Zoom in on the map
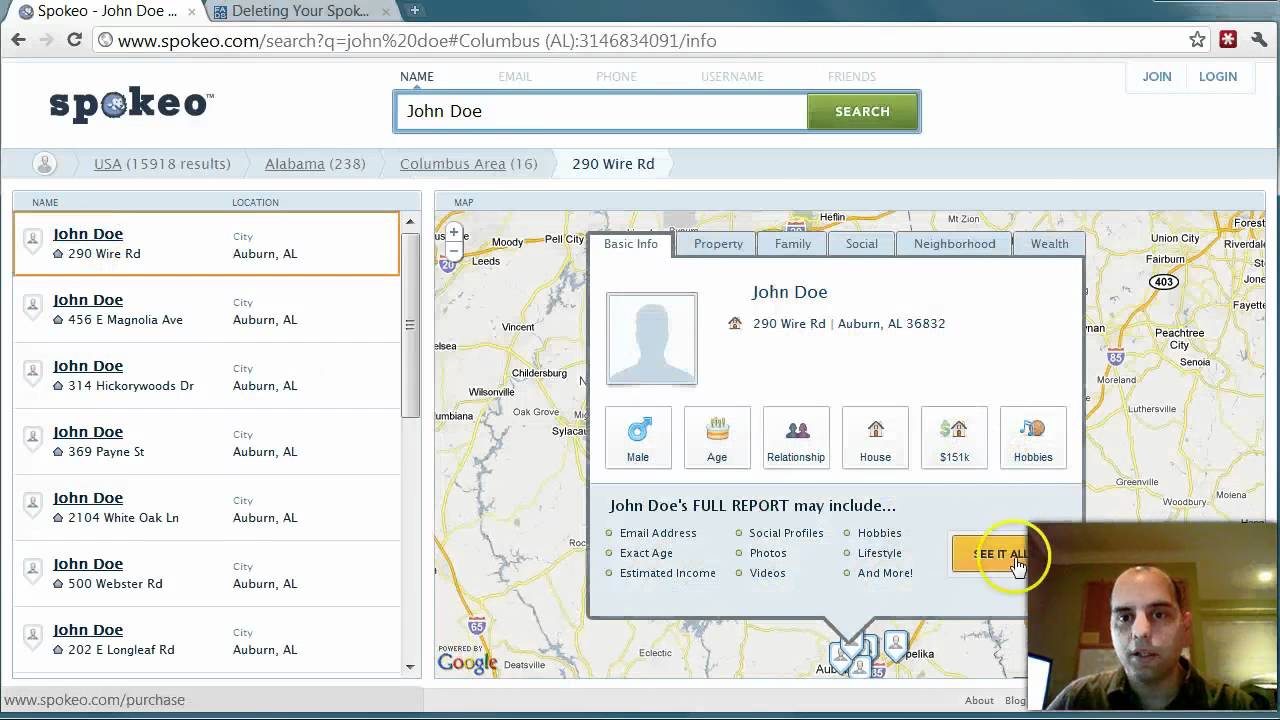This screenshot has width=1280, height=720. [x=454, y=232]
